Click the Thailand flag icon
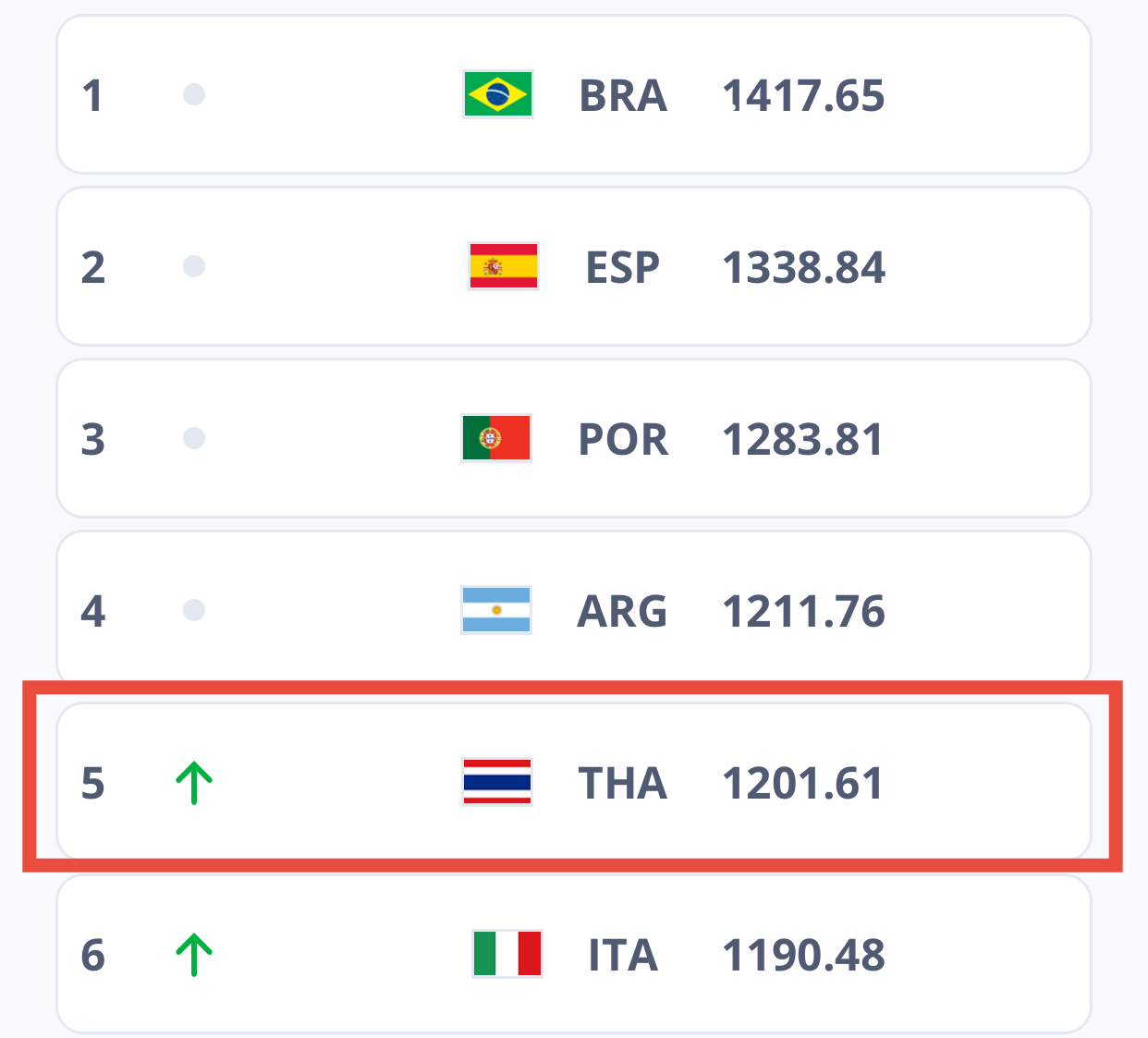The width and height of the screenshot is (1148, 1038). (x=496, y=782)
